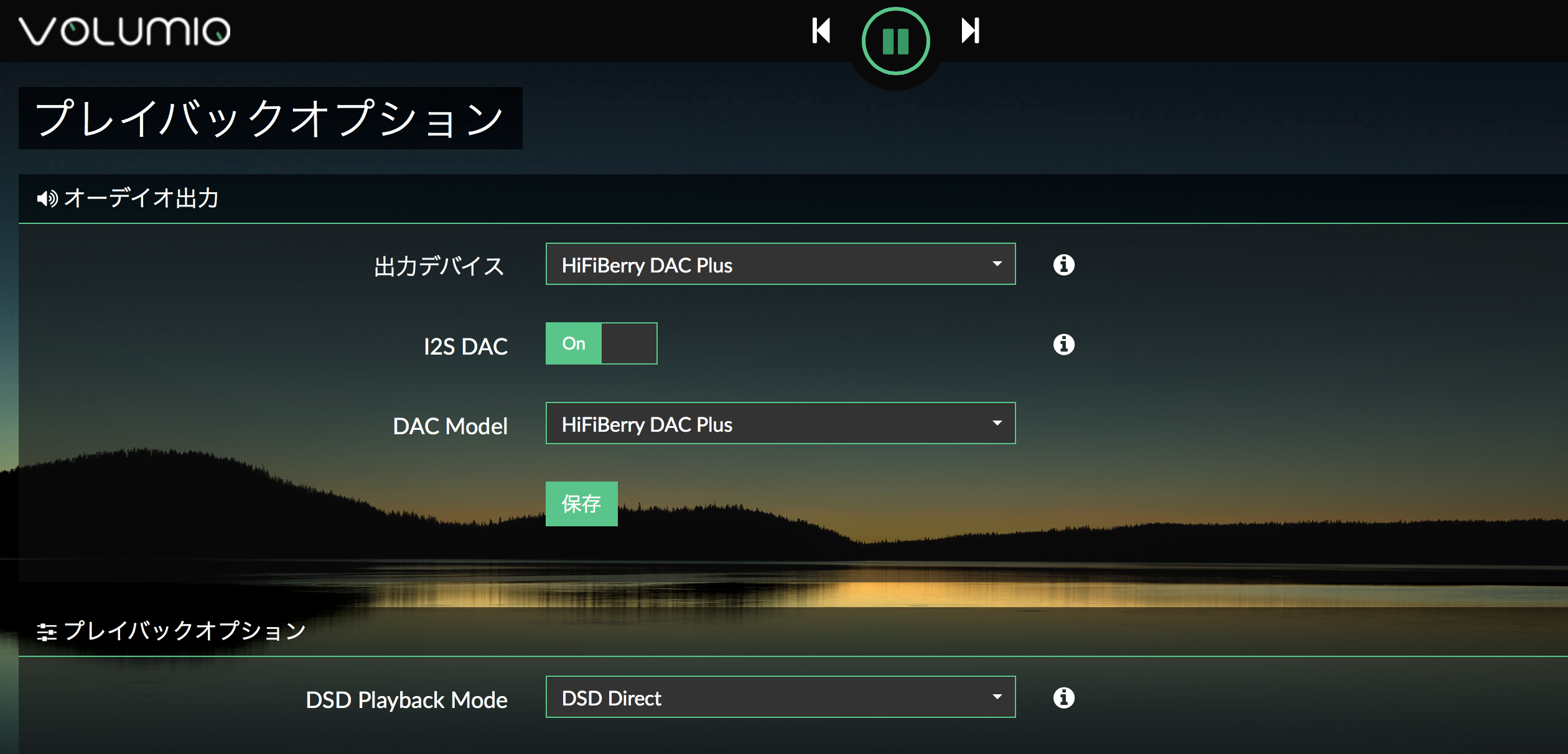Image resolution: width=1568 pixels, height=754 pixels.
Task: Show info for DSD Playback Mode
Action: pyautogui.click(x=1063, y=697)
